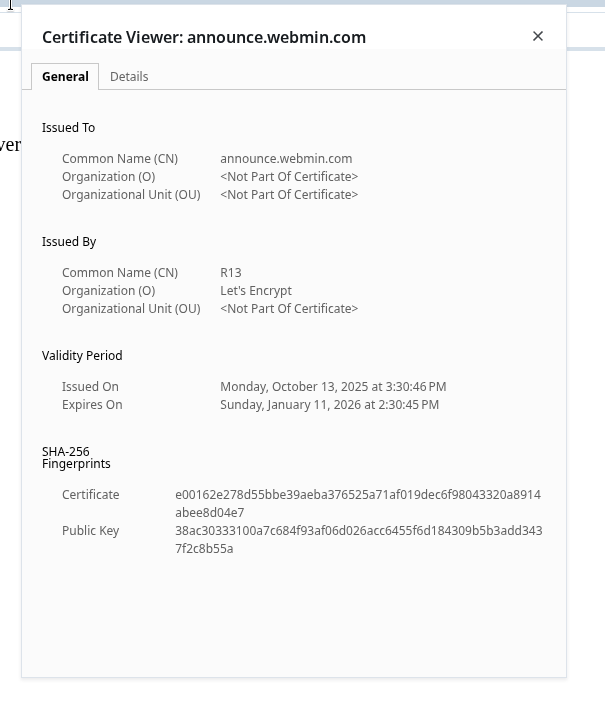Click the Let's Encrypt organization value
This screenshot has width=605, height=714.
pos(256,290)
